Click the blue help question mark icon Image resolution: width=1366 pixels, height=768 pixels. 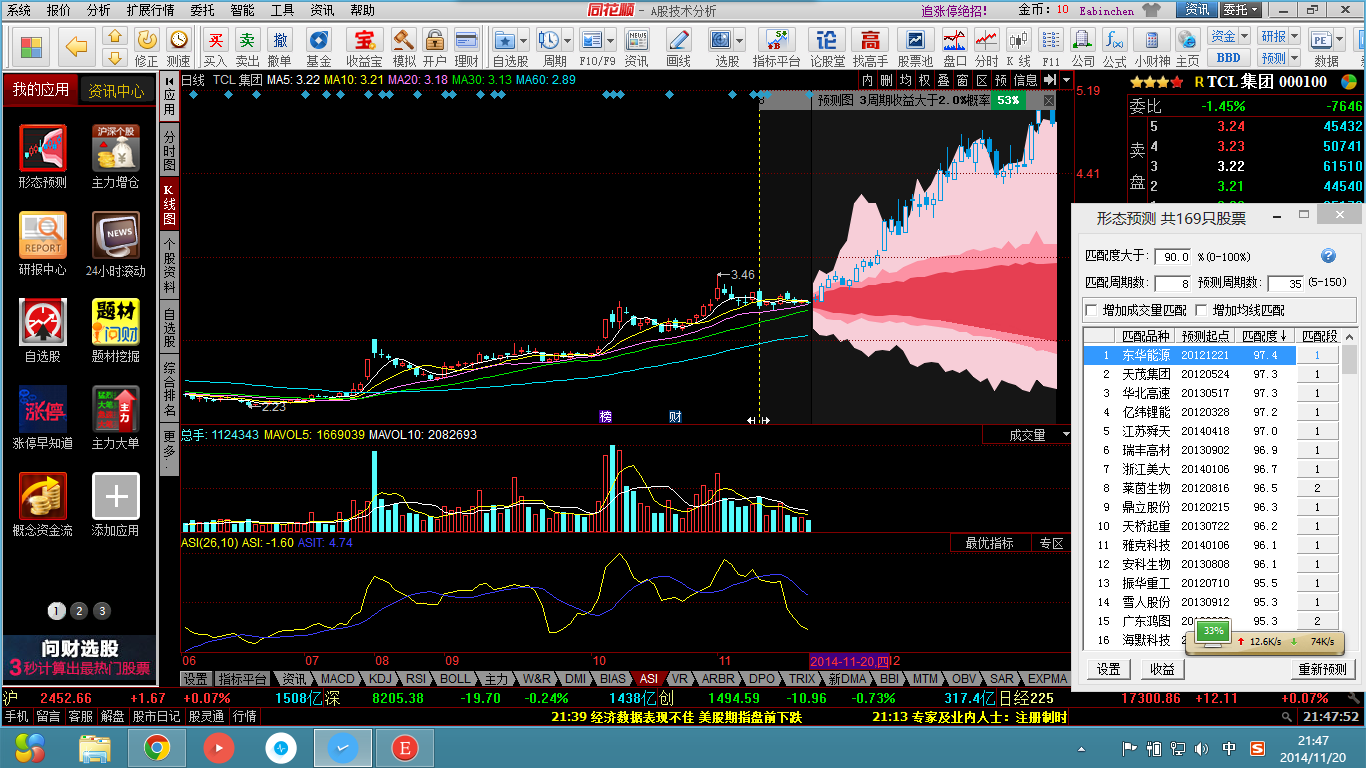[x=1329, y=256]
